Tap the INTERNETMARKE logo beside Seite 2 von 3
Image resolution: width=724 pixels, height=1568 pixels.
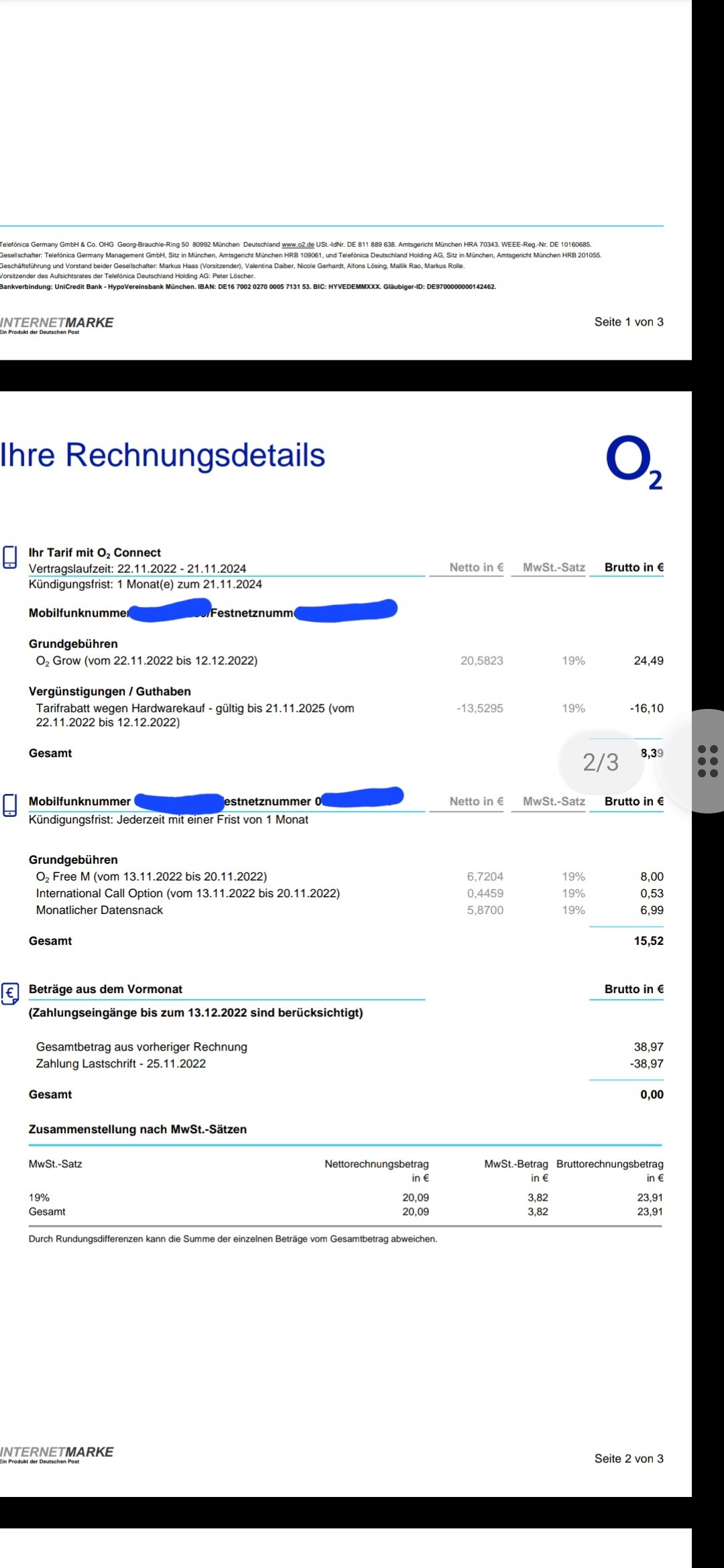click(x=57, y=1454)
